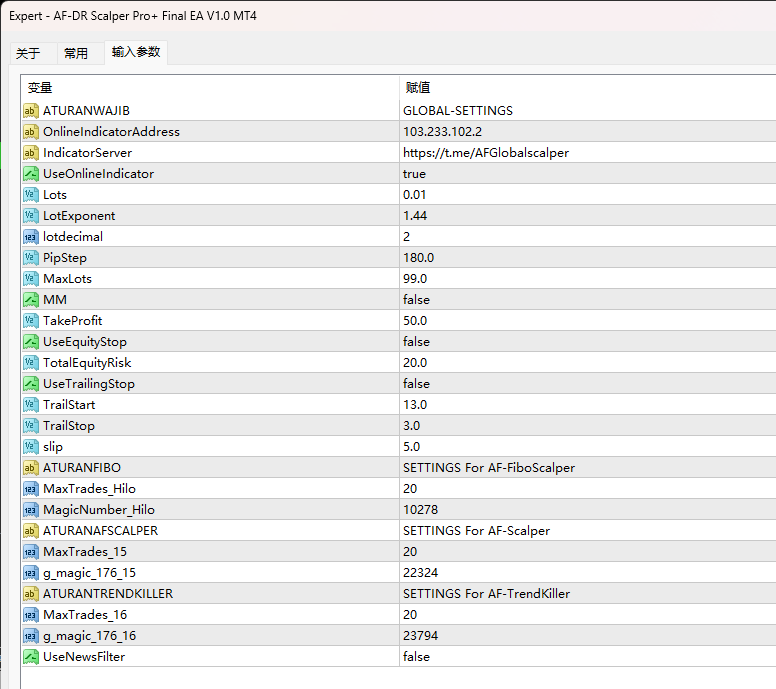Open the UseNewsFilter value dropdown
776x689 pixels.
(416, 656)
